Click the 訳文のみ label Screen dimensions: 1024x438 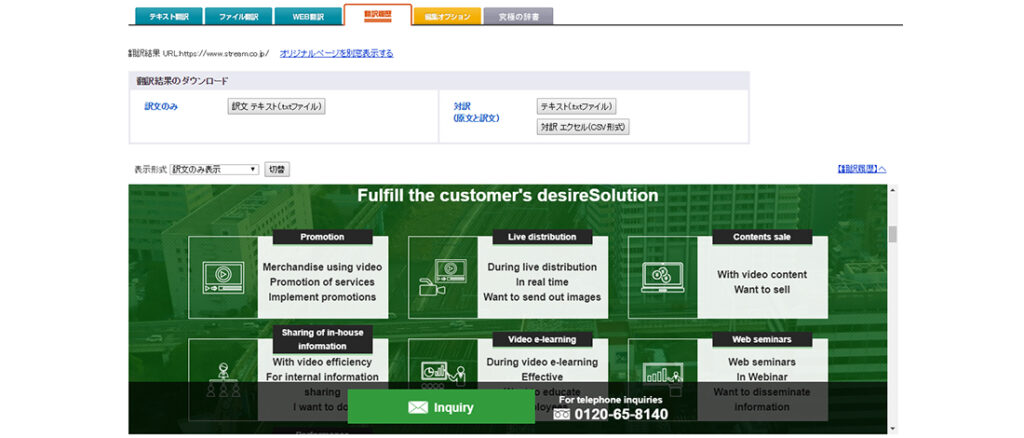coord(161,106)
